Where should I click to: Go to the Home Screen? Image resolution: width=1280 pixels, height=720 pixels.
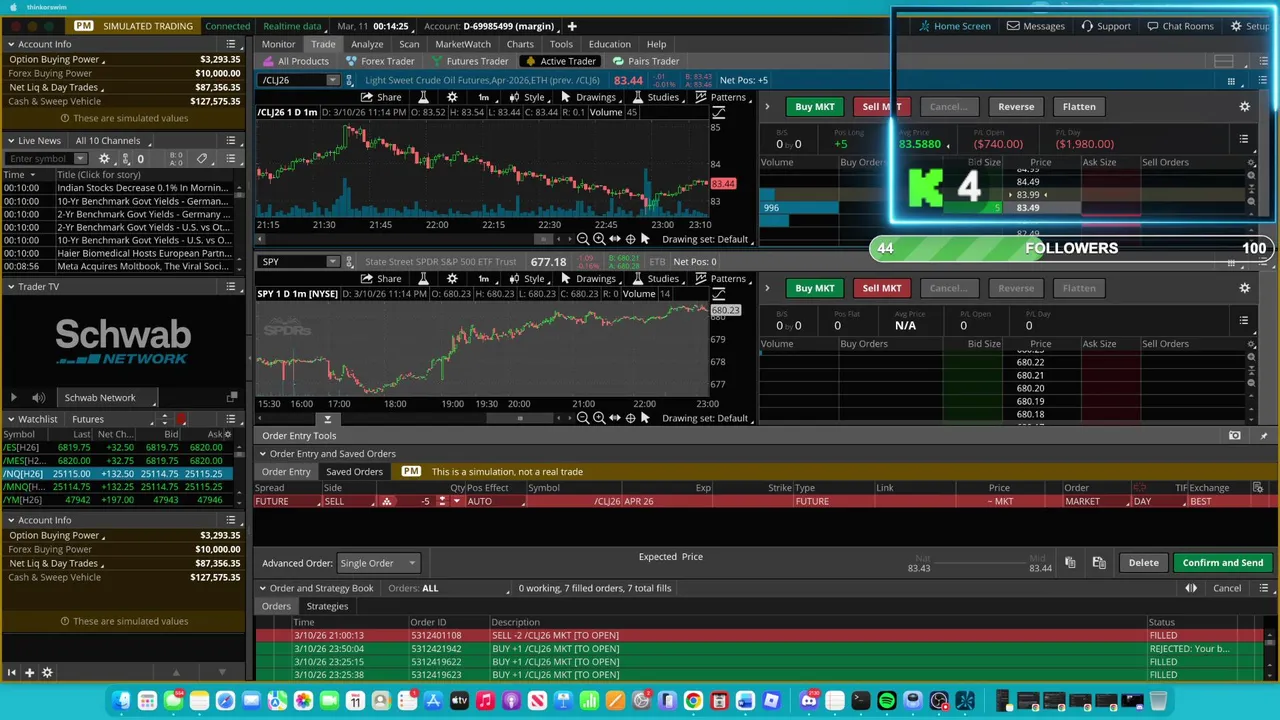point(954,26)
